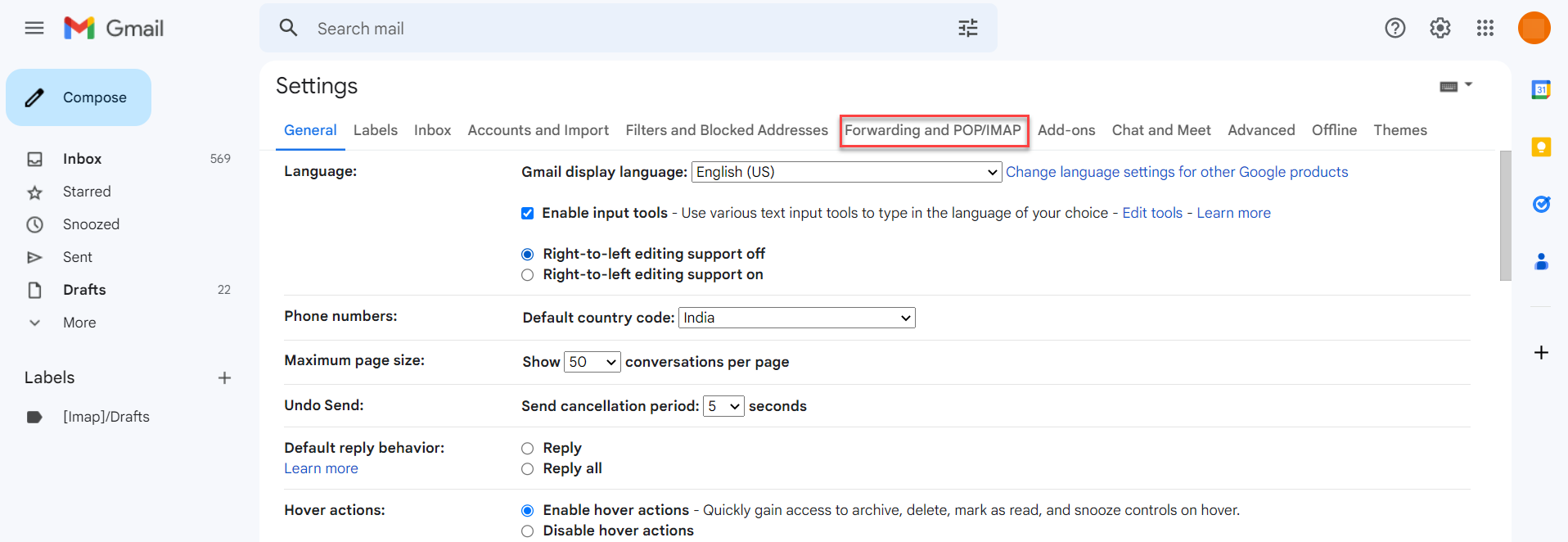
Task: Select Disable hover actions radio
Action: [x=528, y=531]
